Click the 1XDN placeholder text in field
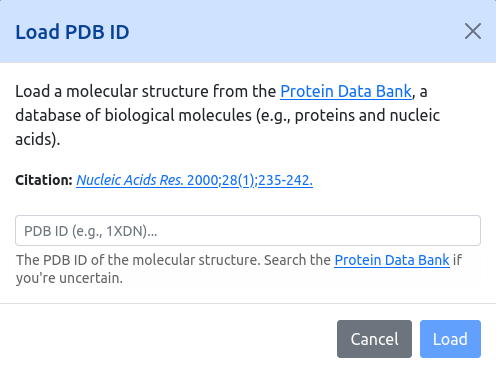The width and height of the screenshot is (496, 373). click(x=125, y=231)
